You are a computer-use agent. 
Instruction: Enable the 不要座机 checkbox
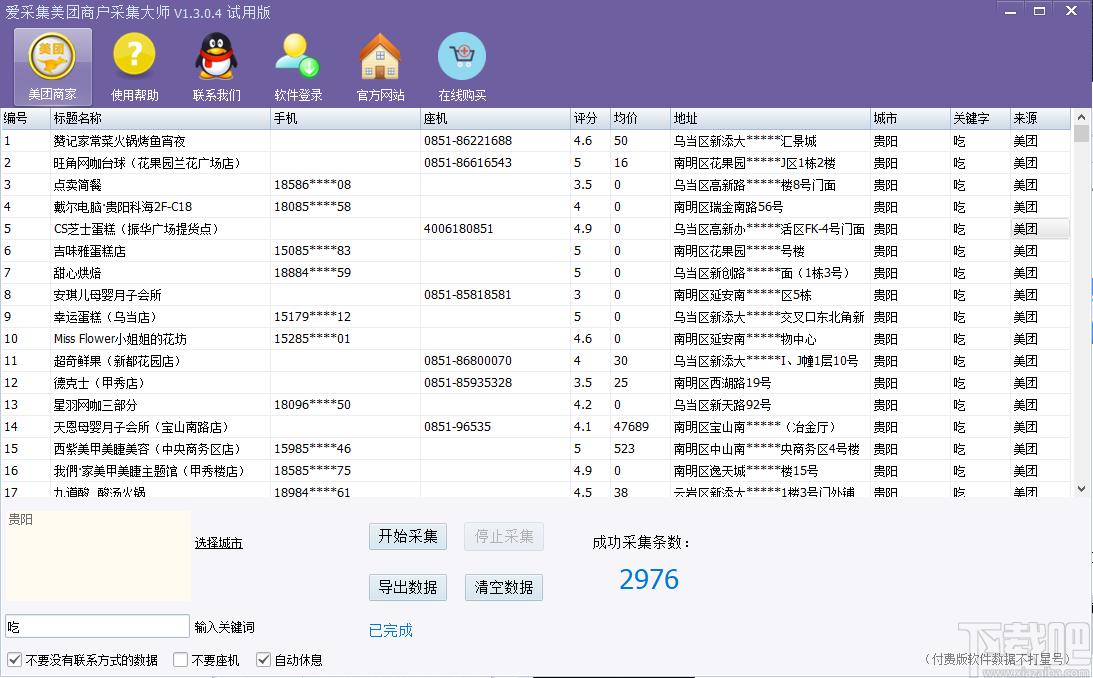tap(181, 659)
